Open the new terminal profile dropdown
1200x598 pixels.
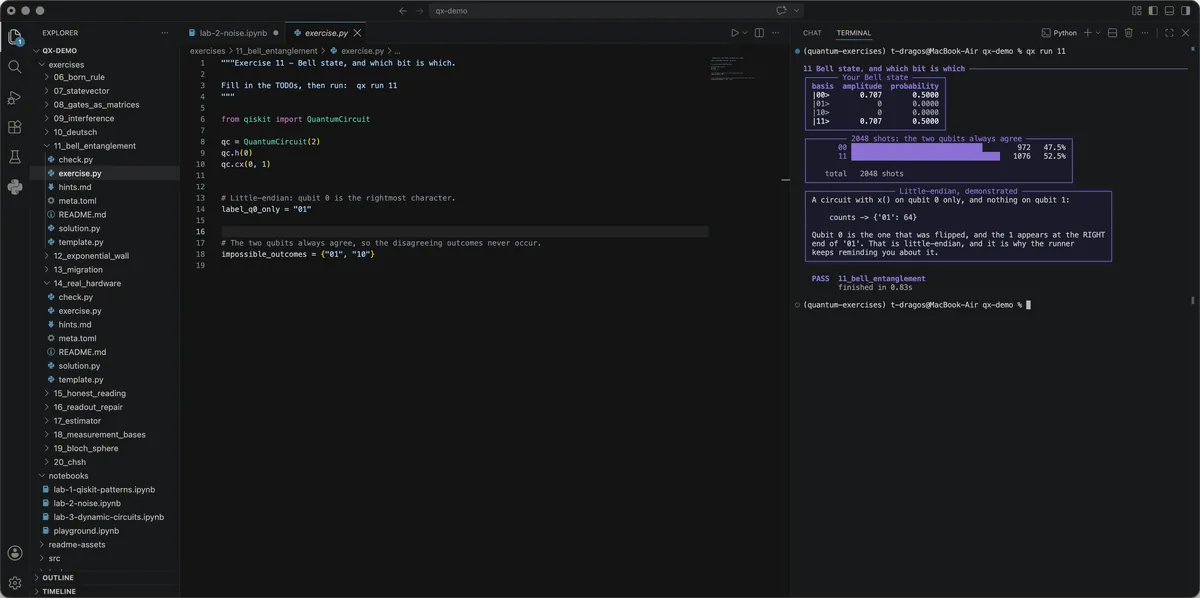click(x=1098, y=33)
